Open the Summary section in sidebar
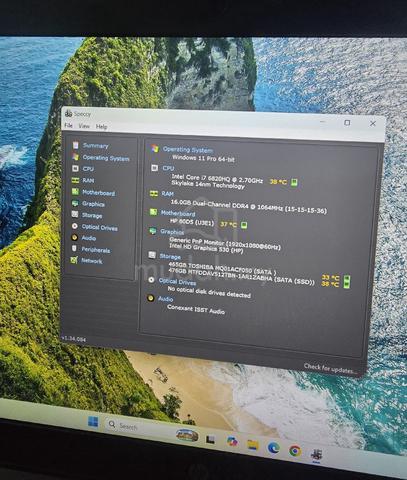This screenshot has height=480, width=407. [91, 145]
